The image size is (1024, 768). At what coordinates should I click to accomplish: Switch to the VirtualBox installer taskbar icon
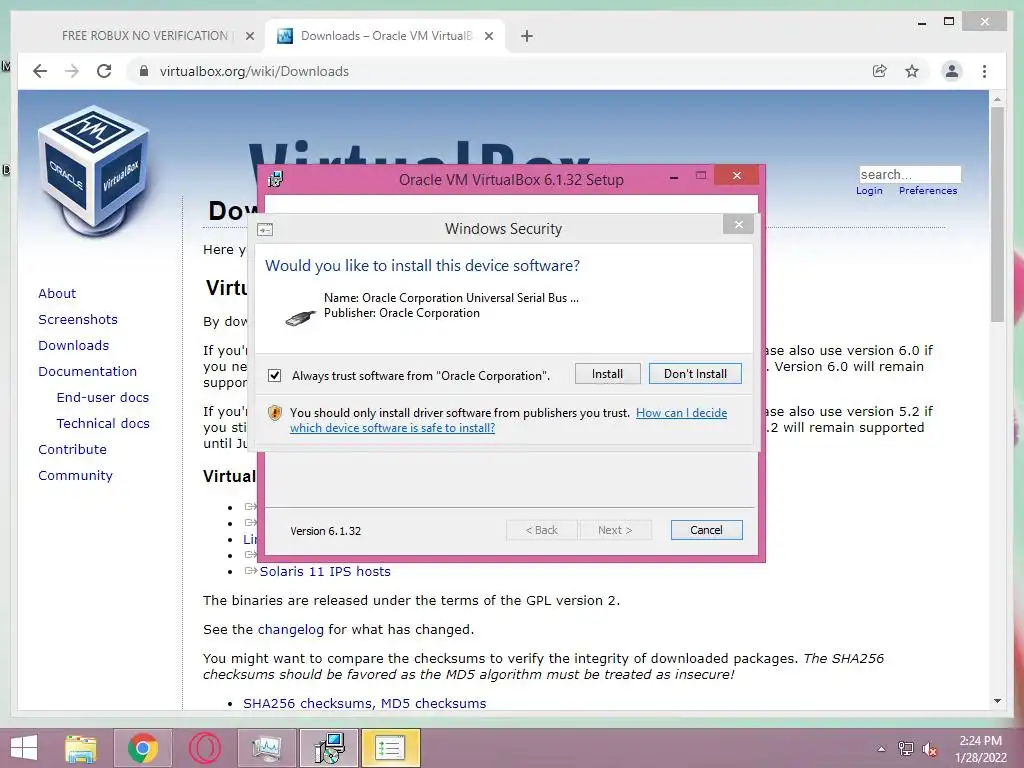328,748
